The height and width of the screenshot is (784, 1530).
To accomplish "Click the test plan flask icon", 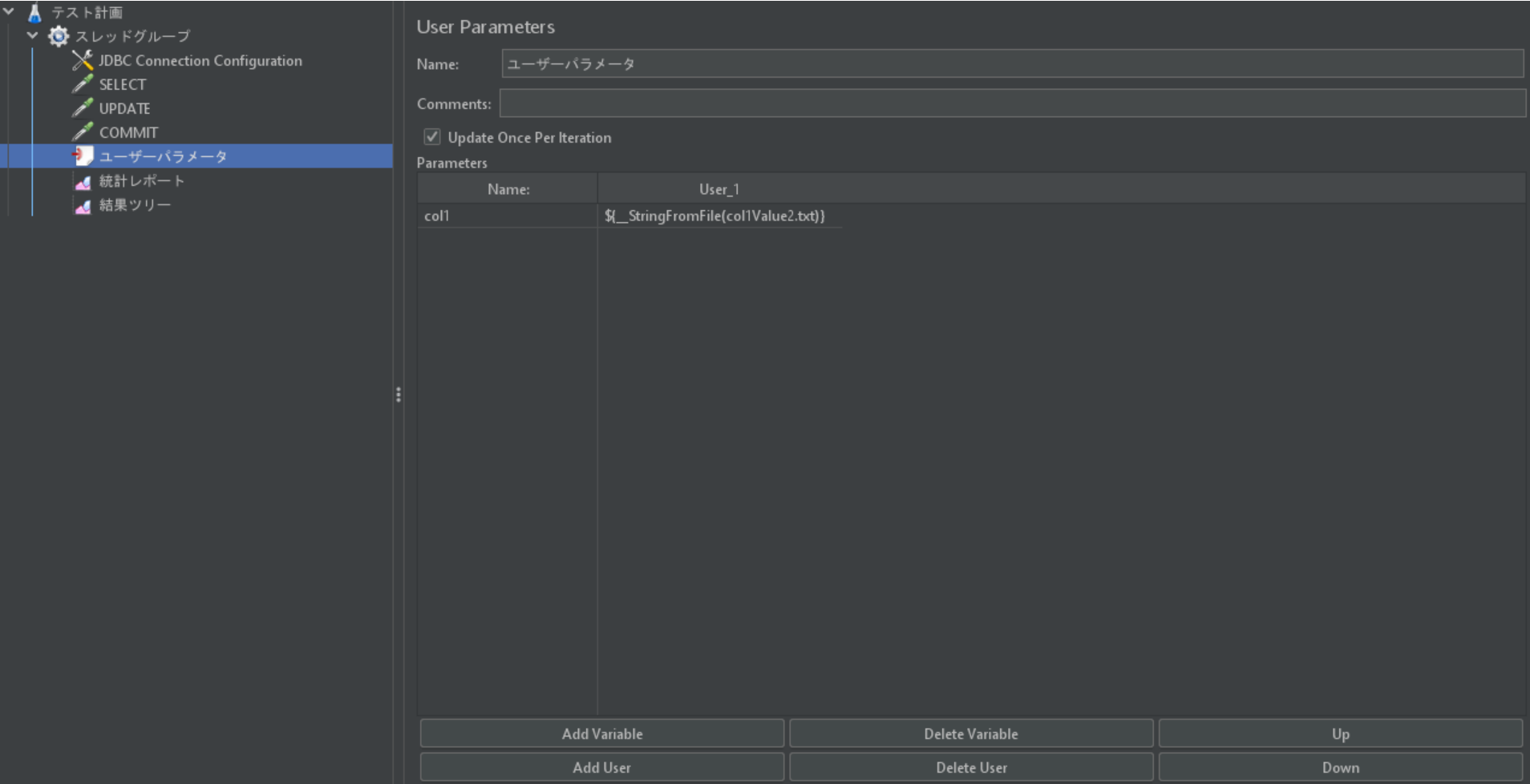I will 34,13.
